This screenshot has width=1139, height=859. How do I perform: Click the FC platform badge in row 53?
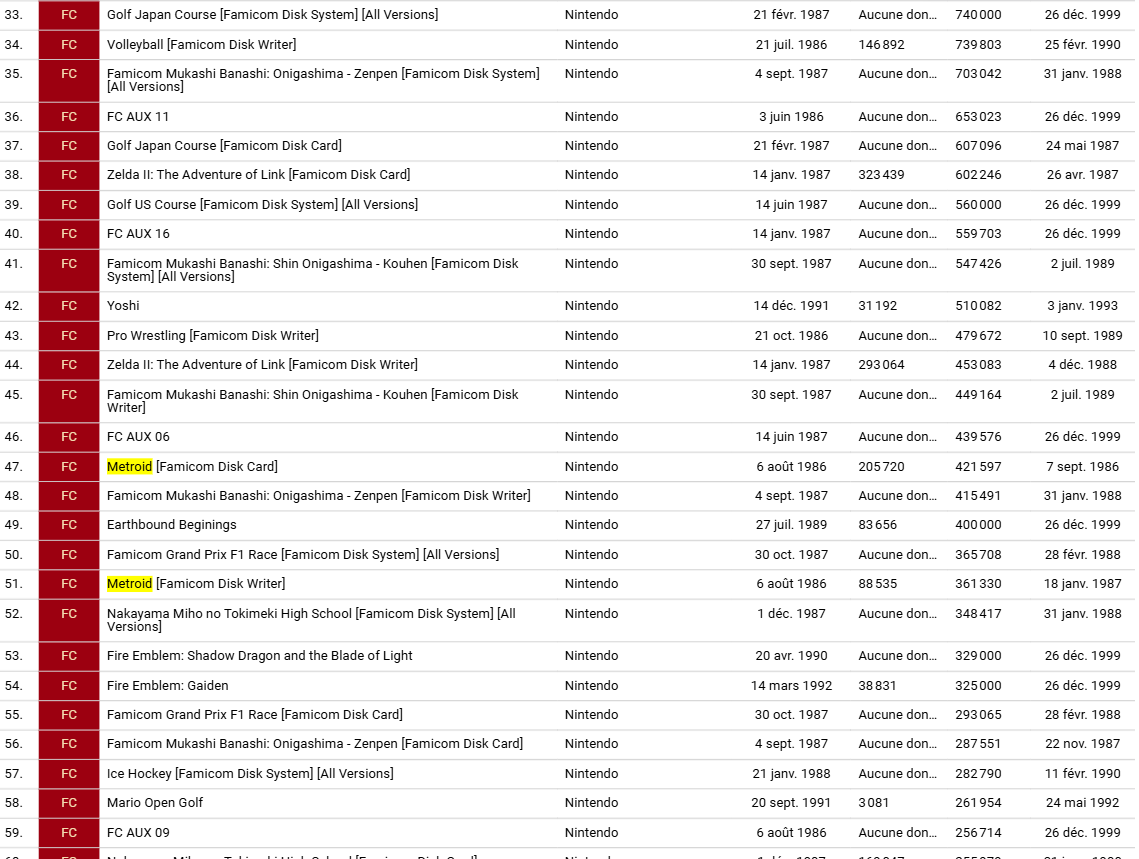click(x=69, y=656)
